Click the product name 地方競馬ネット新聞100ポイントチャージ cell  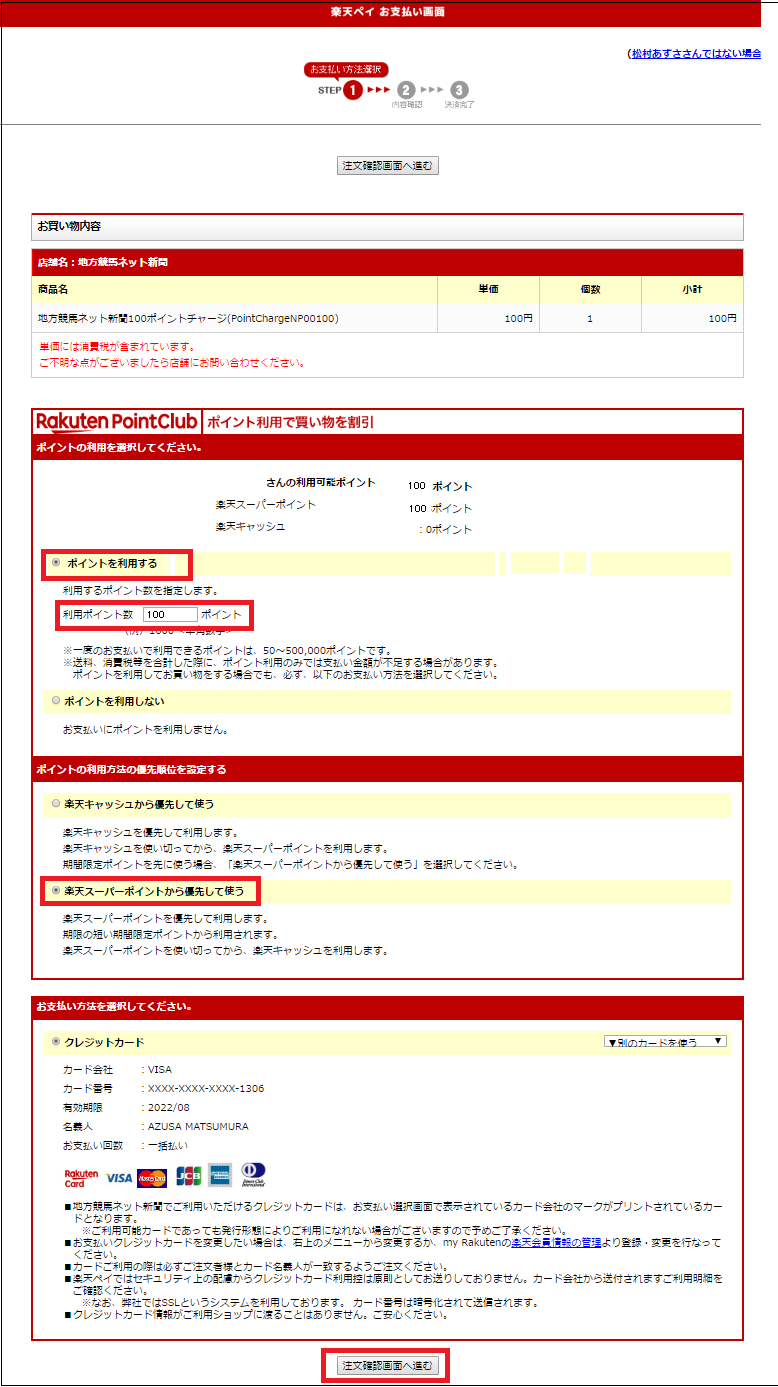tap(235, 318)
